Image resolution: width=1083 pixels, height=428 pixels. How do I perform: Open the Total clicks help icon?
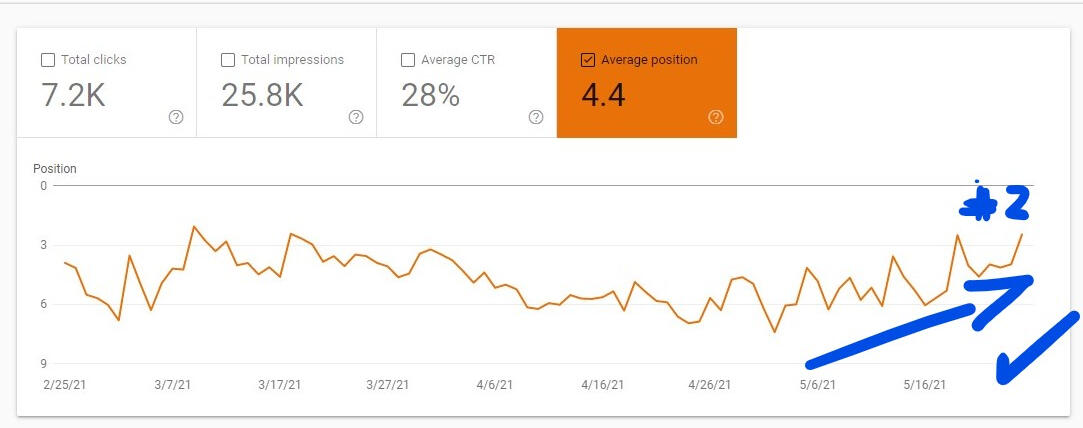click(176, 117)
